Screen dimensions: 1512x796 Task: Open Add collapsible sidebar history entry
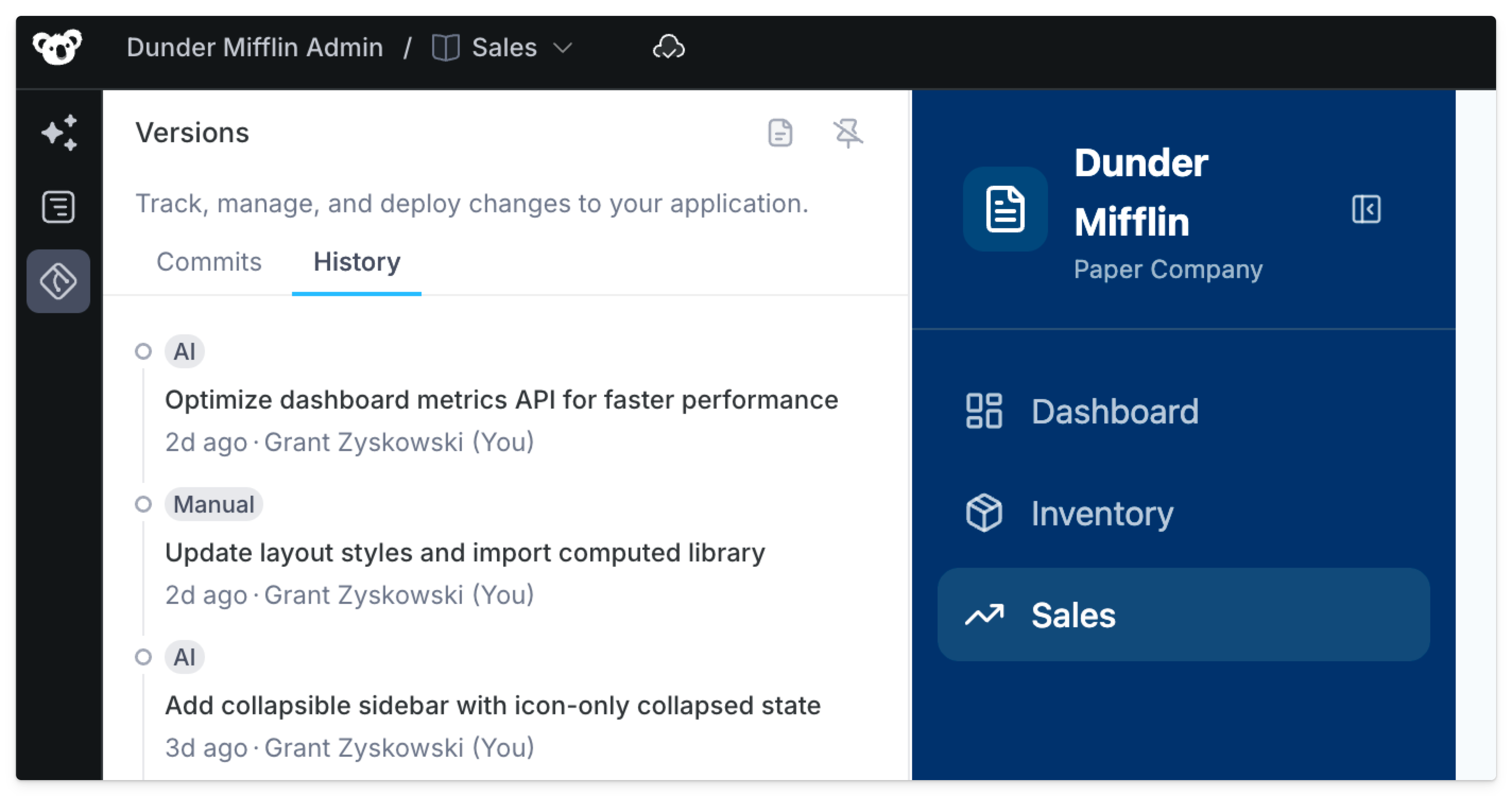click(493, 706)
